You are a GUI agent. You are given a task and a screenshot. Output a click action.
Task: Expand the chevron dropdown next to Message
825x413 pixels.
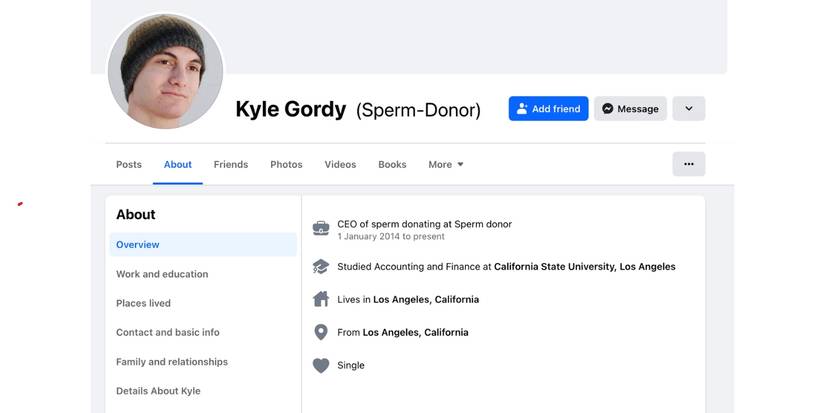click(x=688, y=109)
